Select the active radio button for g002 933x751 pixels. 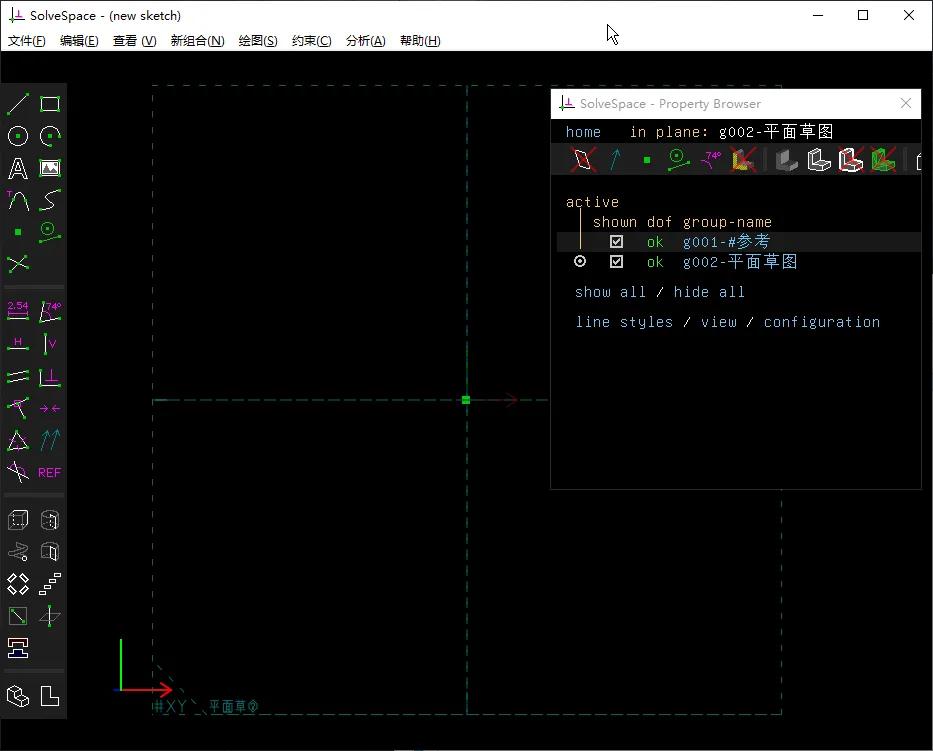pos(580,262)
